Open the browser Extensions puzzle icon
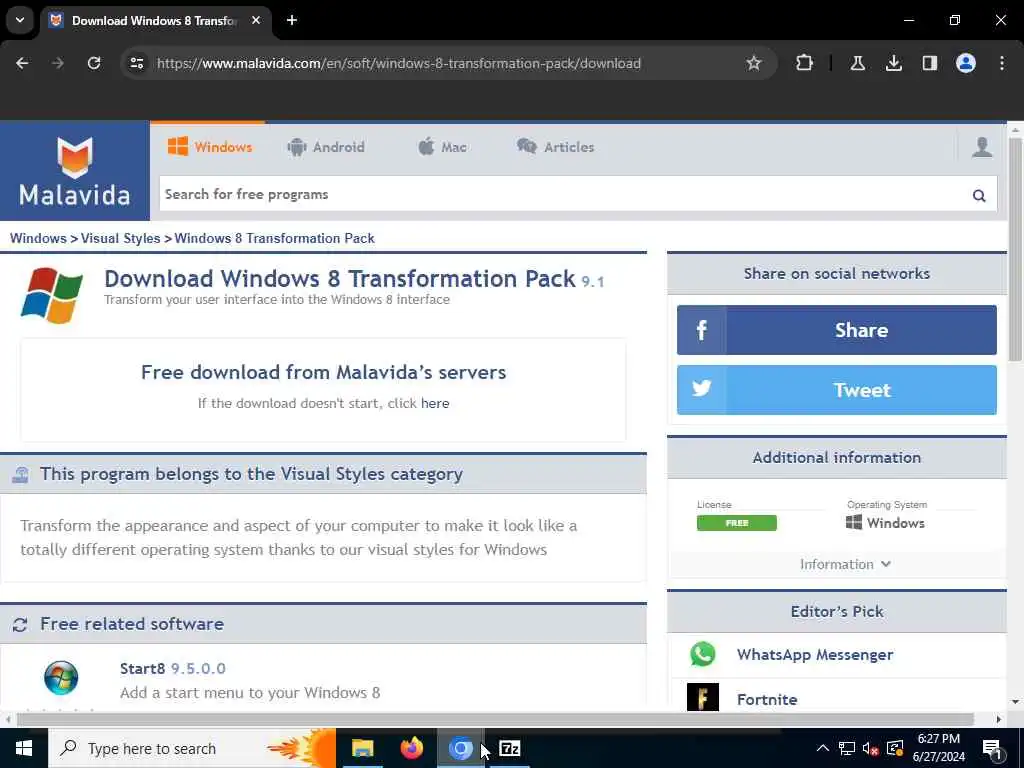The width and height of the screenshot is (1024, 768). point(805,63)
